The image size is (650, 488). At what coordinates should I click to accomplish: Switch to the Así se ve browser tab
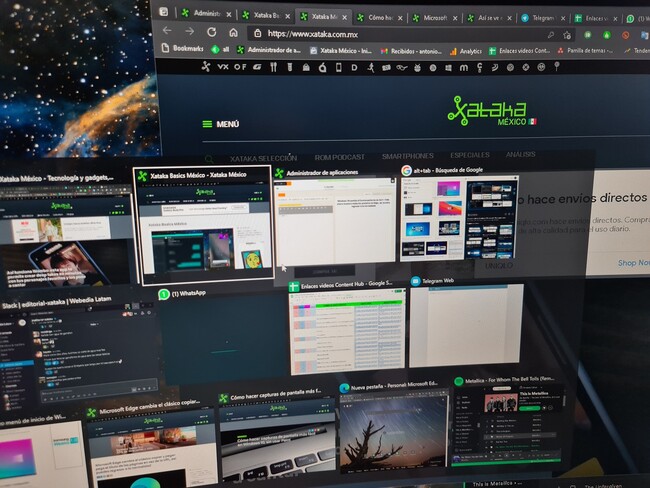(489, 18)
